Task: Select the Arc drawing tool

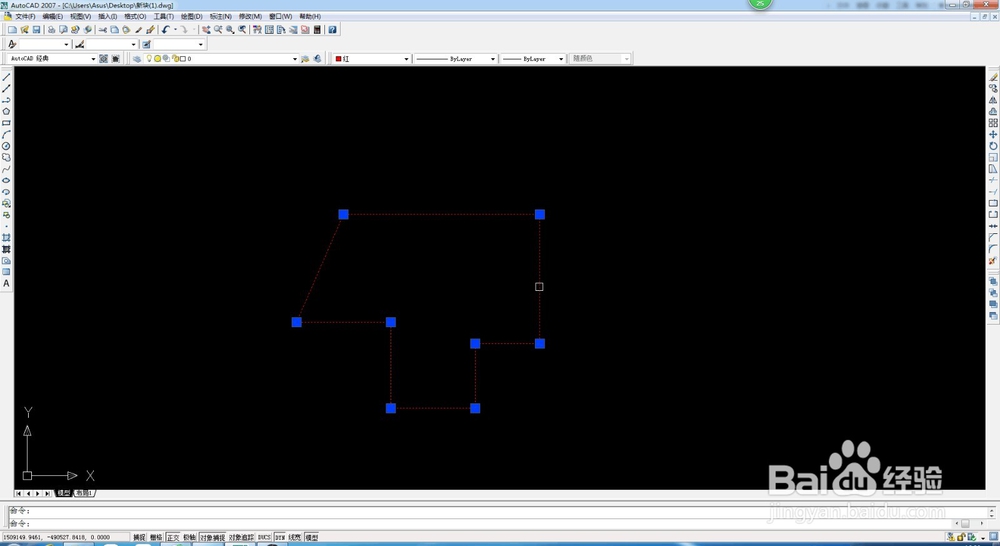Action: (x=6, y=134)
